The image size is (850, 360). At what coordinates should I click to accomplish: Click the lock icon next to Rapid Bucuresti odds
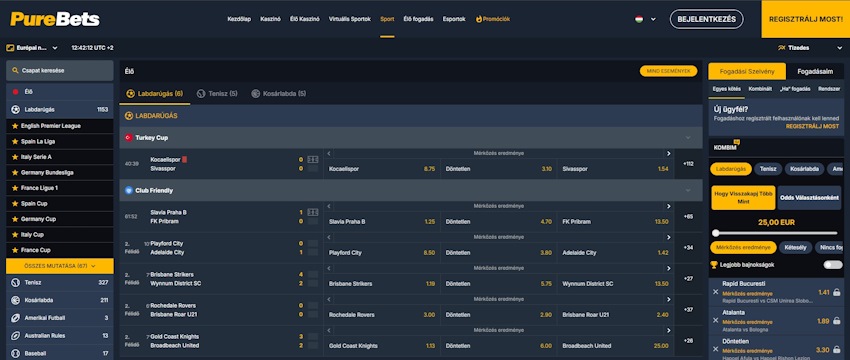[x=837, y=292]
